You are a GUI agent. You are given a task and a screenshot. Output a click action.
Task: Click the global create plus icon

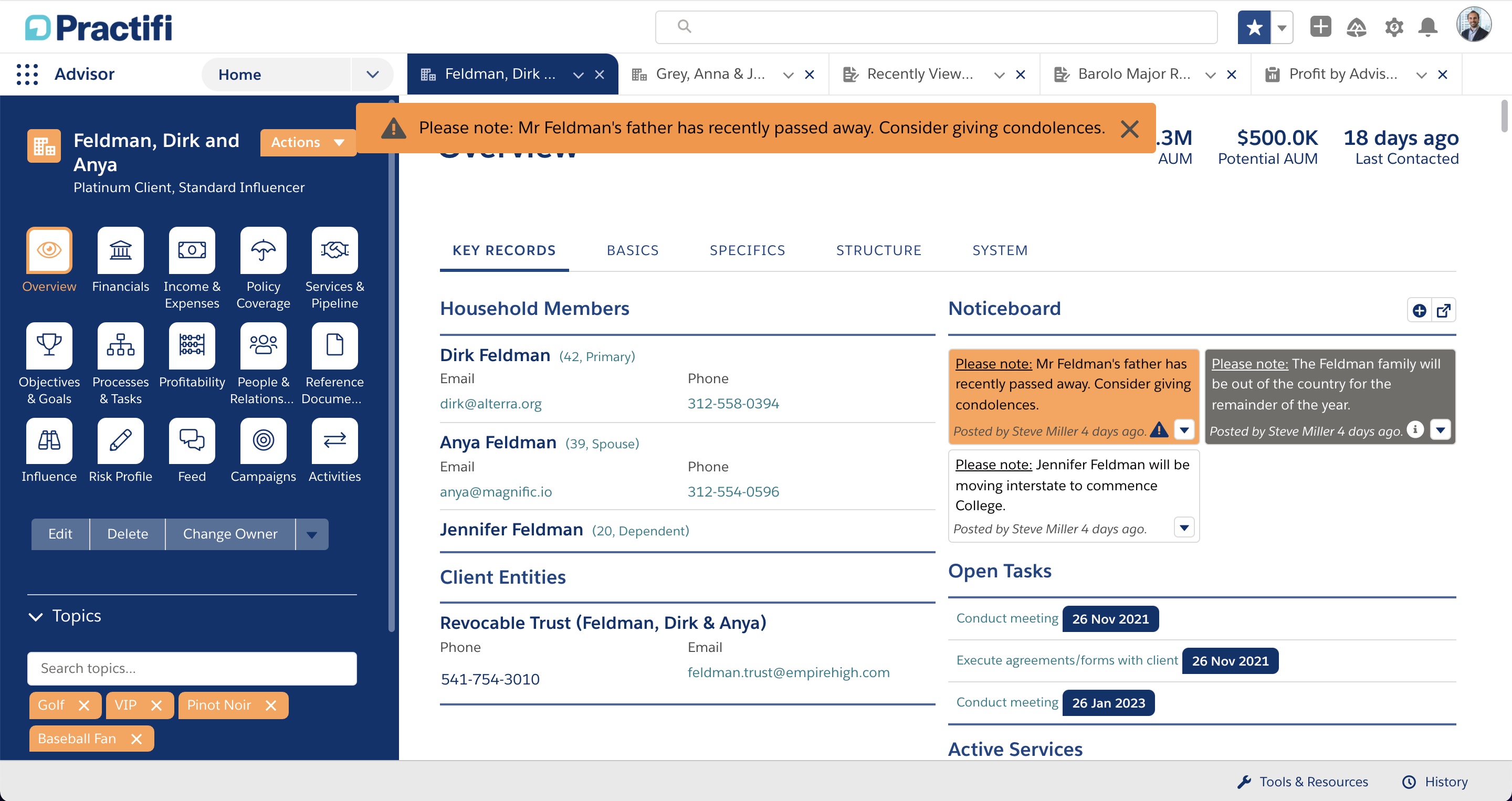(1320, 26)
